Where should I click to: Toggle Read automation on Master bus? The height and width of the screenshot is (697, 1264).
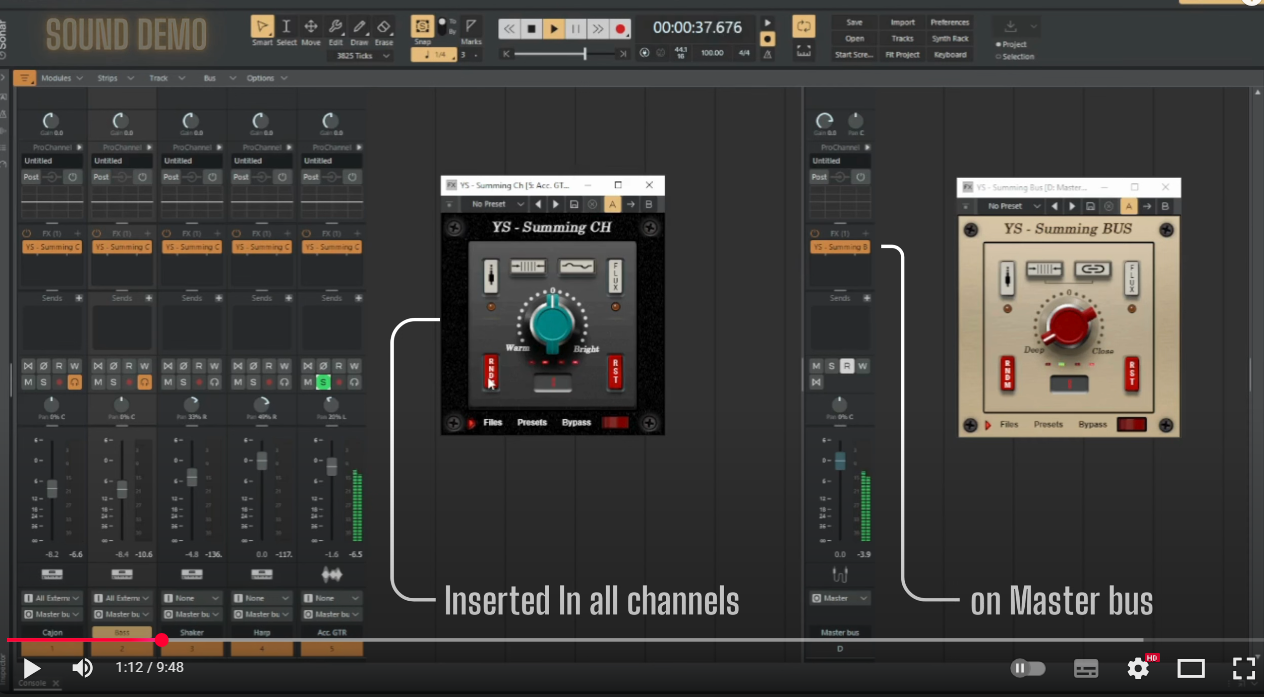tap(847, 366)
